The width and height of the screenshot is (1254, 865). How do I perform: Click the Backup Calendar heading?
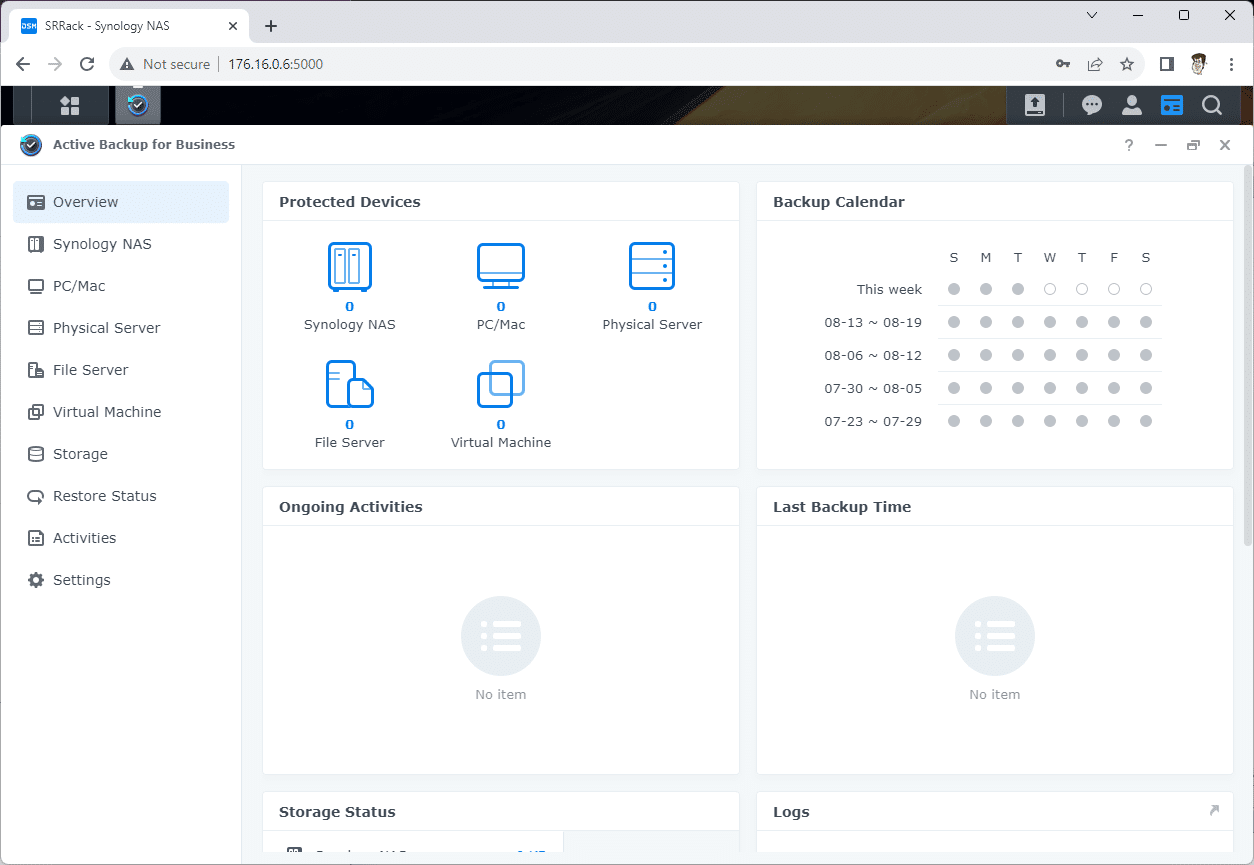pyautogui.click(x=839, y=202)
